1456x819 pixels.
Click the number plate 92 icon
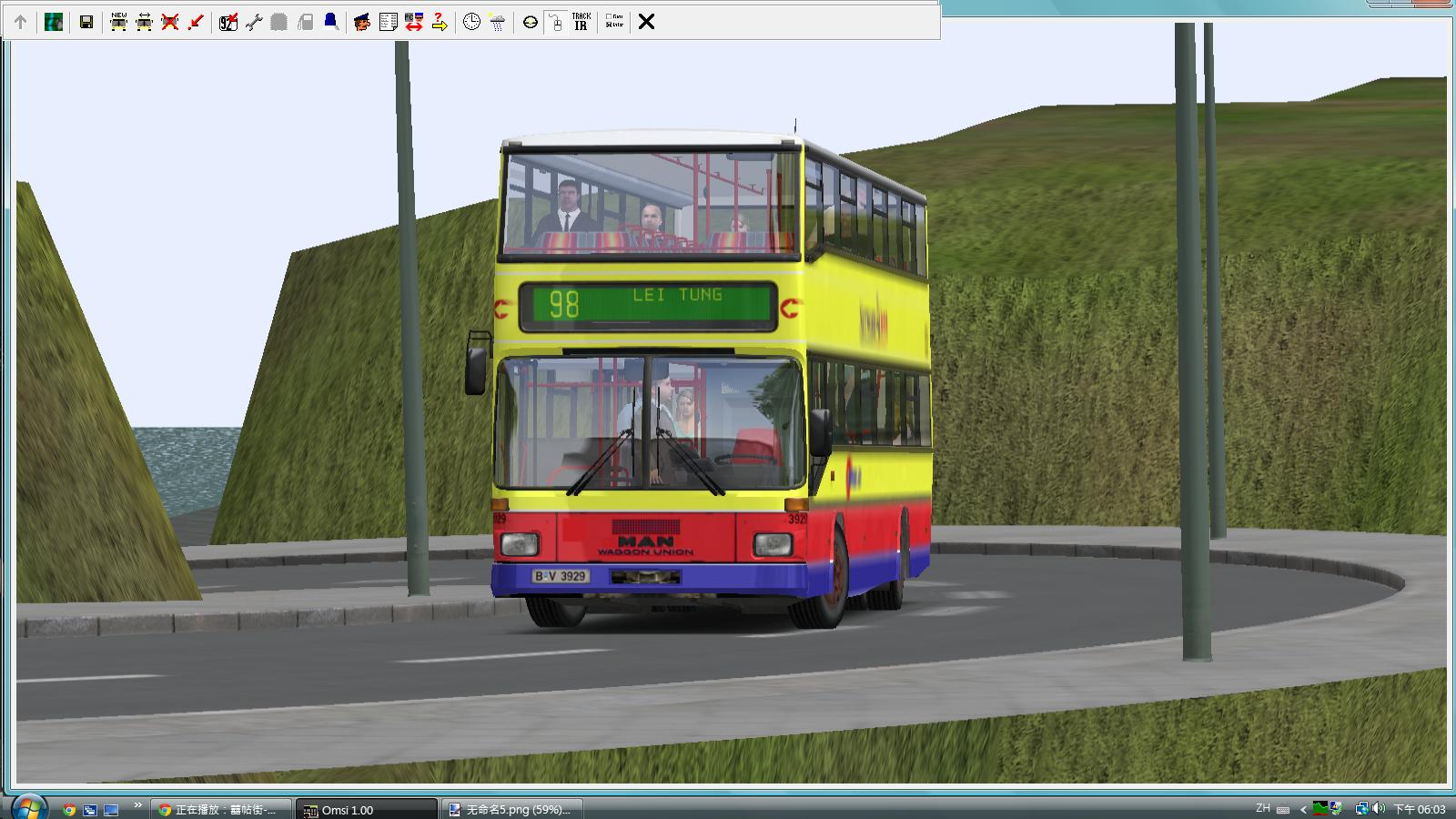228,22
